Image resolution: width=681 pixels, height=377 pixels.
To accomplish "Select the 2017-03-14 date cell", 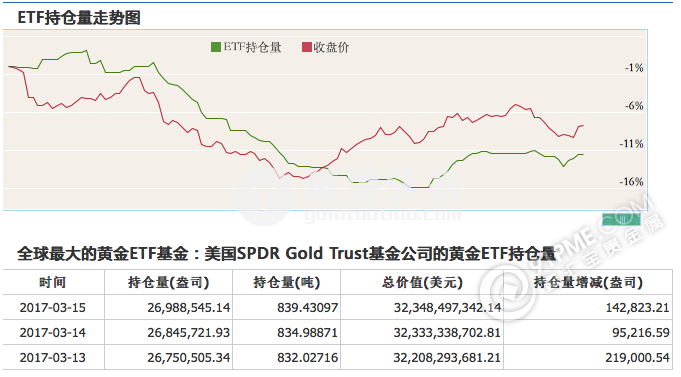I will [53, 333].
